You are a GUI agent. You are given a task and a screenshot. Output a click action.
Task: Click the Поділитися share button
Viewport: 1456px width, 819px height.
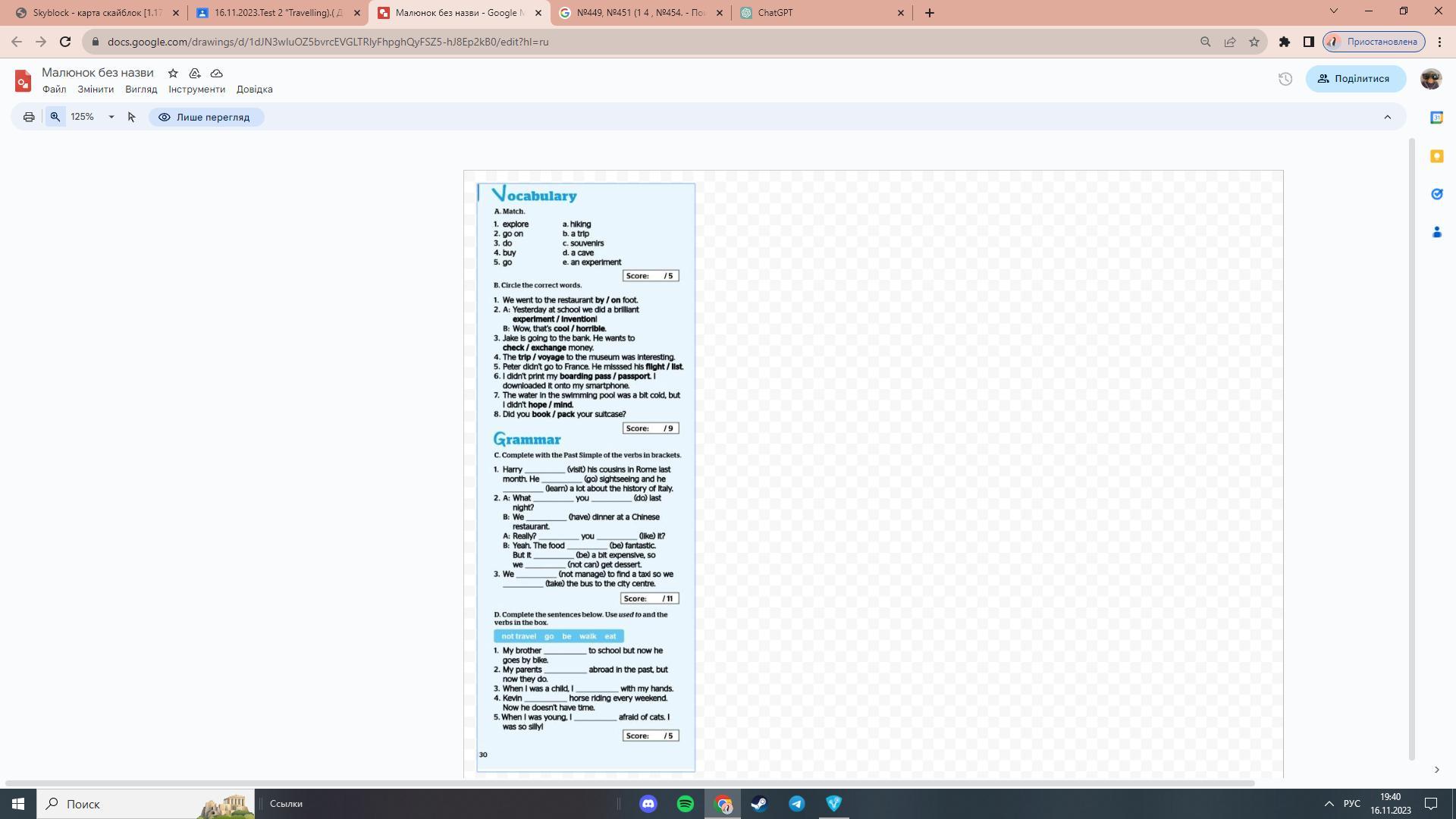(1355, 79)
